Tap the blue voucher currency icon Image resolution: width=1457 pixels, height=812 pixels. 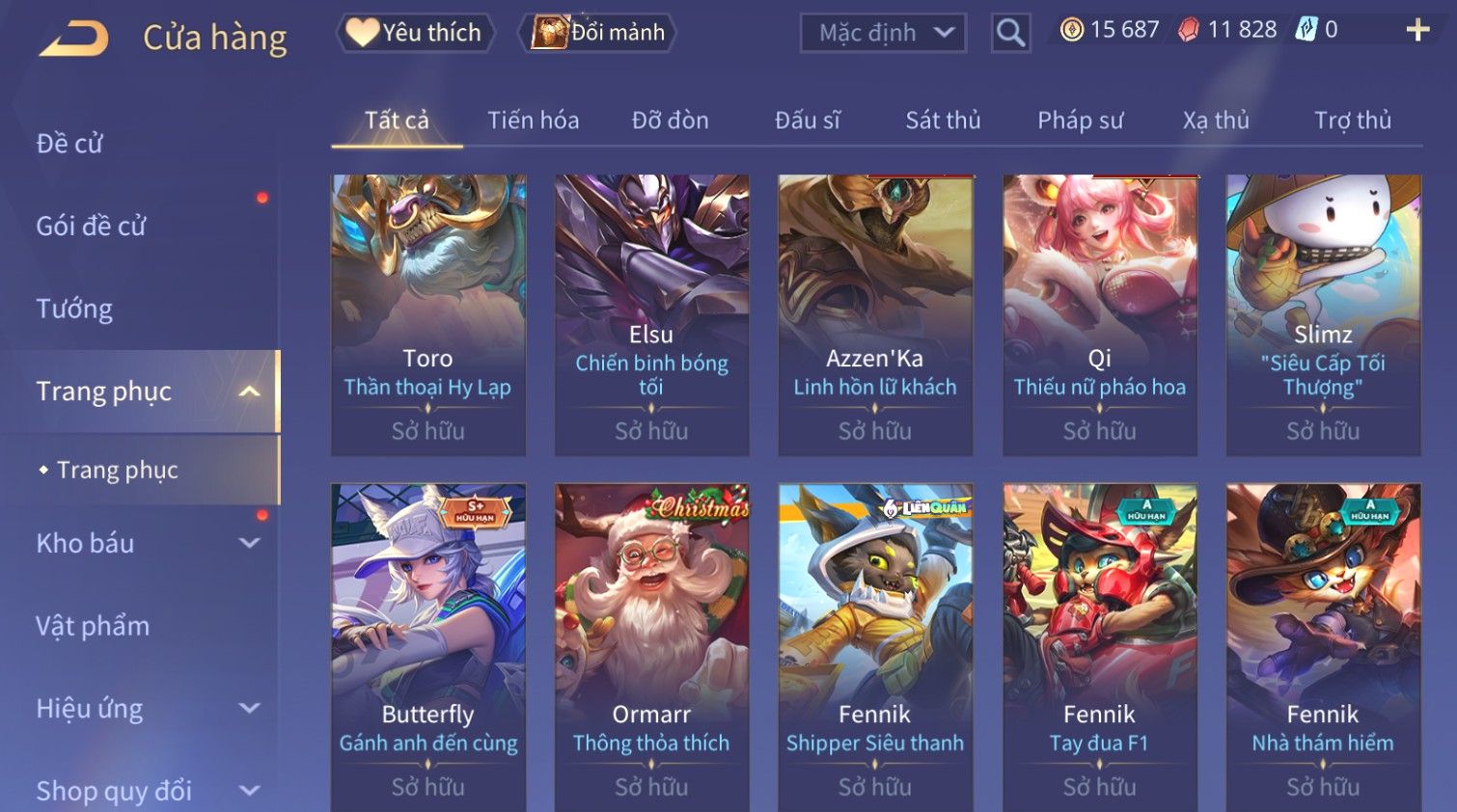click(1306, 29)
